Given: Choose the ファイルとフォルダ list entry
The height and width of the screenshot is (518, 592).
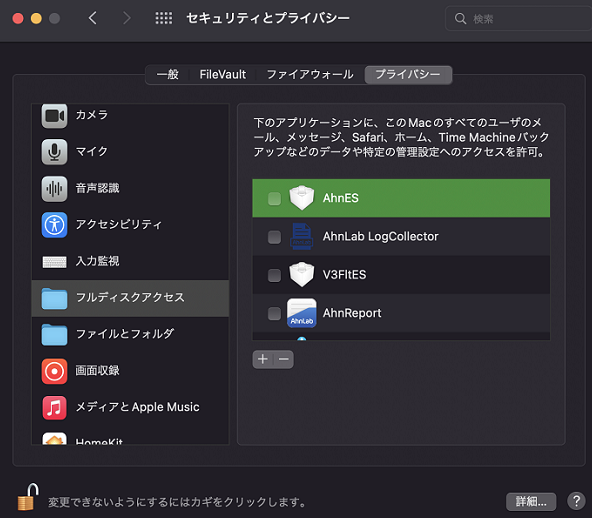Looking at the screenshot, I should point(130,335).
